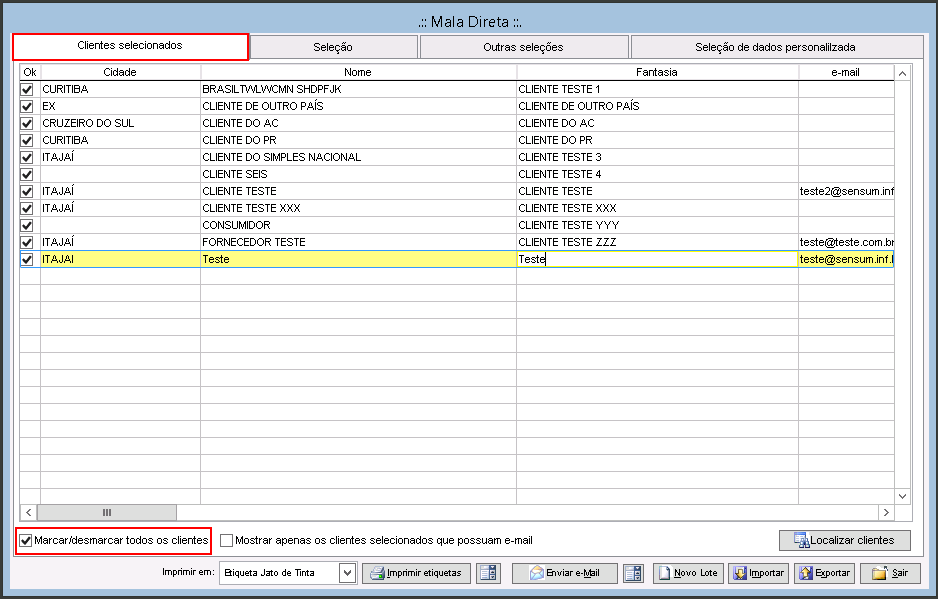Open the options icon beside Imprimir etiquetas

pos(488,573)
